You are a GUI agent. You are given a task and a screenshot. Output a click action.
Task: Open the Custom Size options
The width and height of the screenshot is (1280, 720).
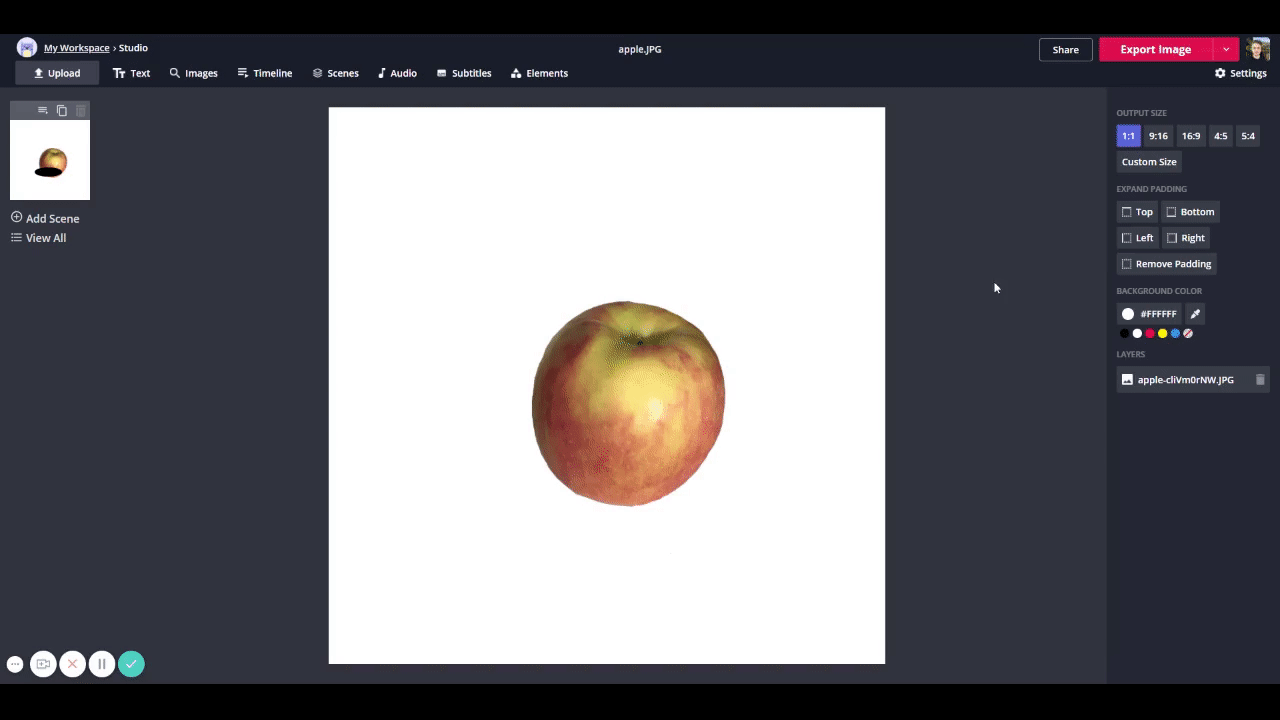pyautogui.click(x=1149, y=162)
